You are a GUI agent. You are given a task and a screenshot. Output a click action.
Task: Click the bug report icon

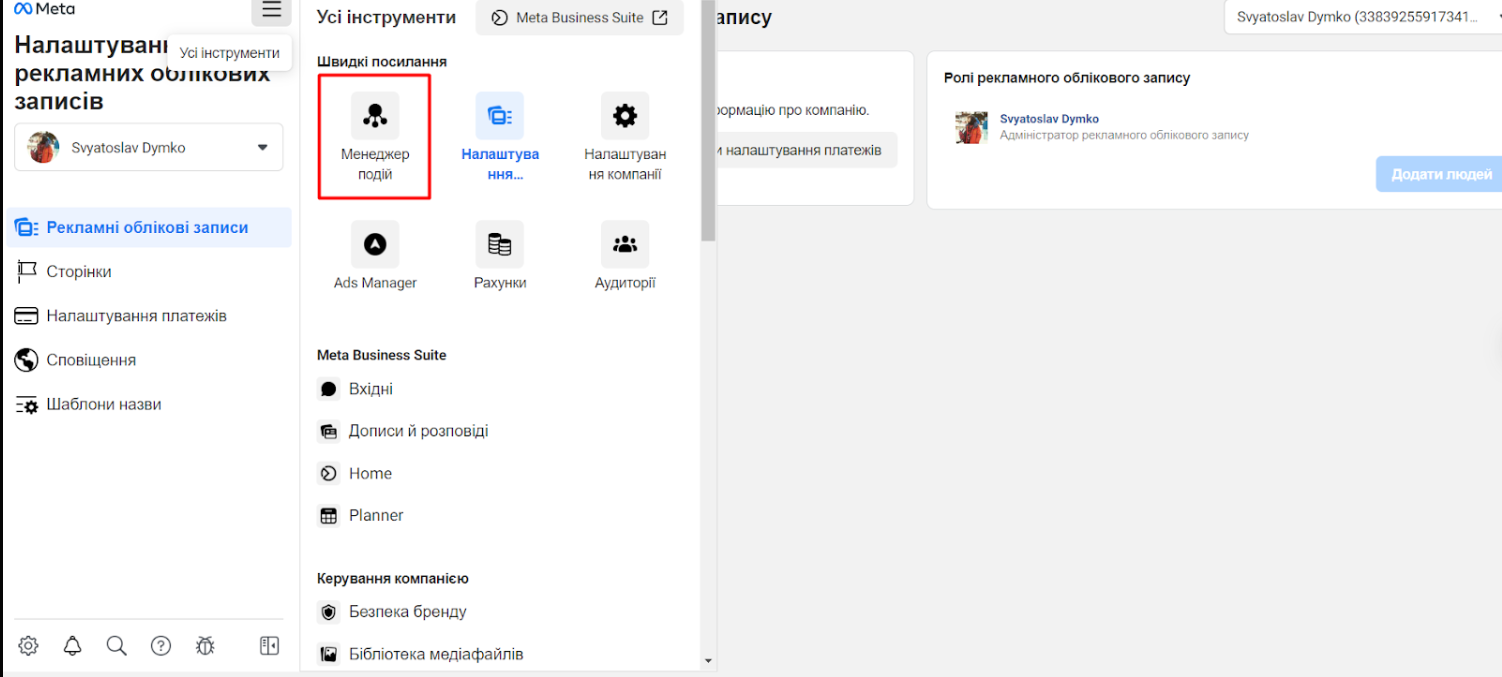point(205,646)
